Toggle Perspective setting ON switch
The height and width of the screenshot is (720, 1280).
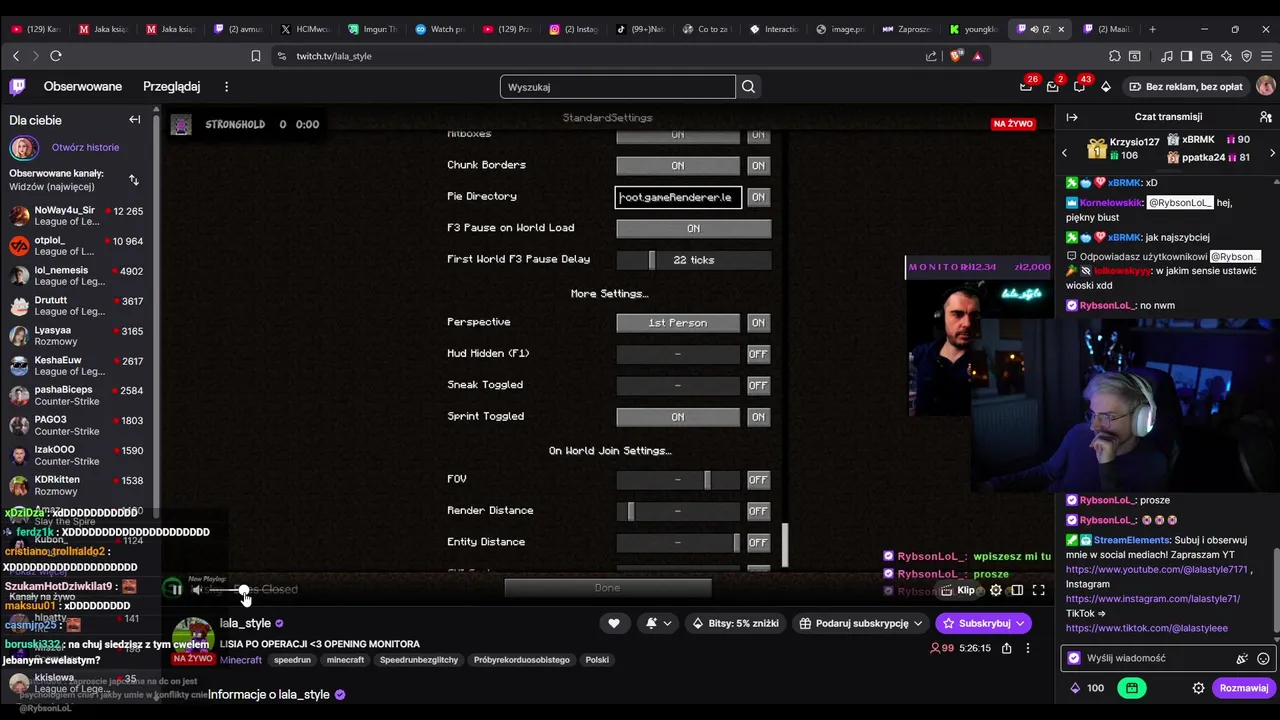759,323
